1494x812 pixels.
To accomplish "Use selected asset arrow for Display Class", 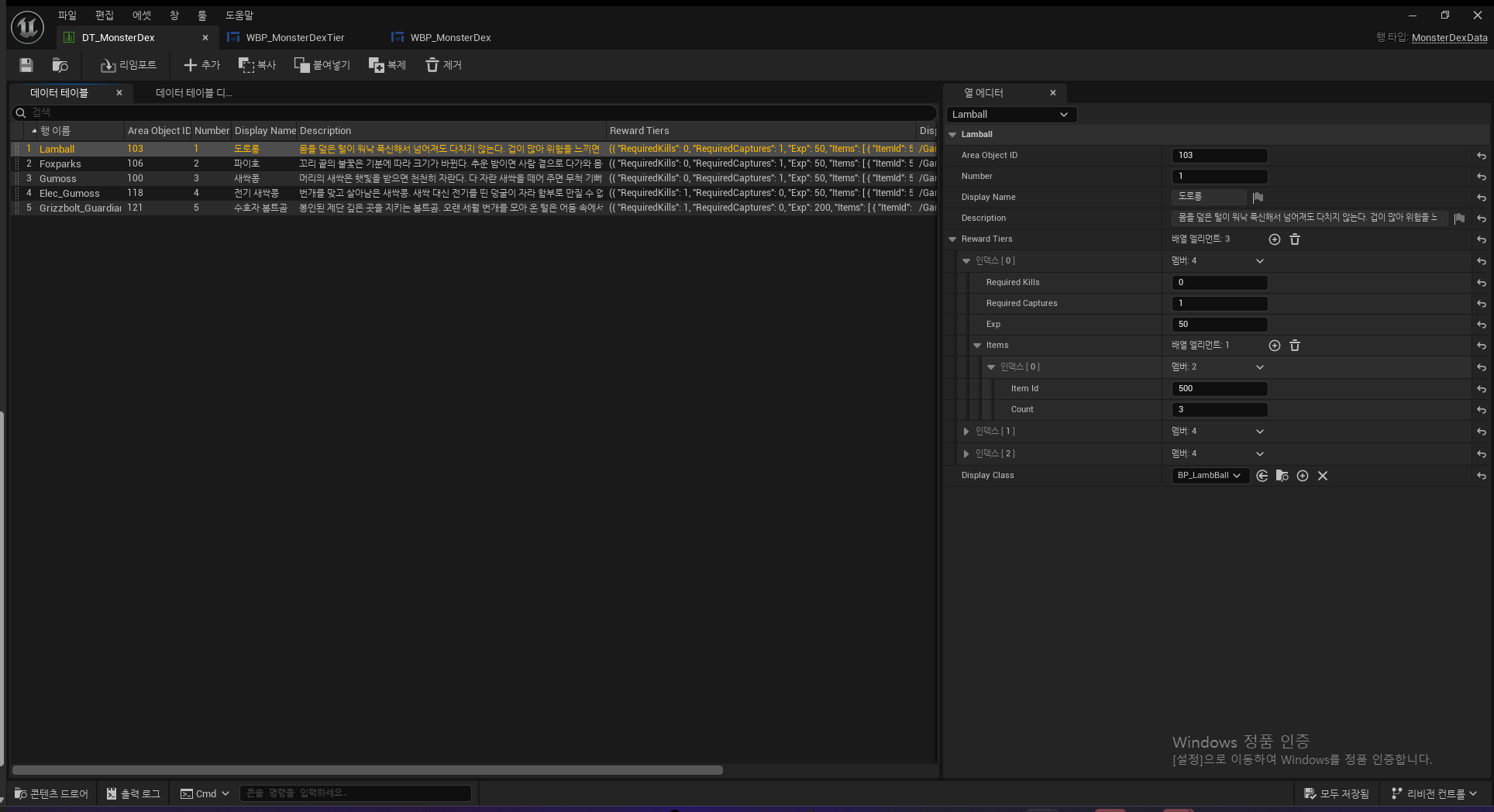I will click(1262, 476).
